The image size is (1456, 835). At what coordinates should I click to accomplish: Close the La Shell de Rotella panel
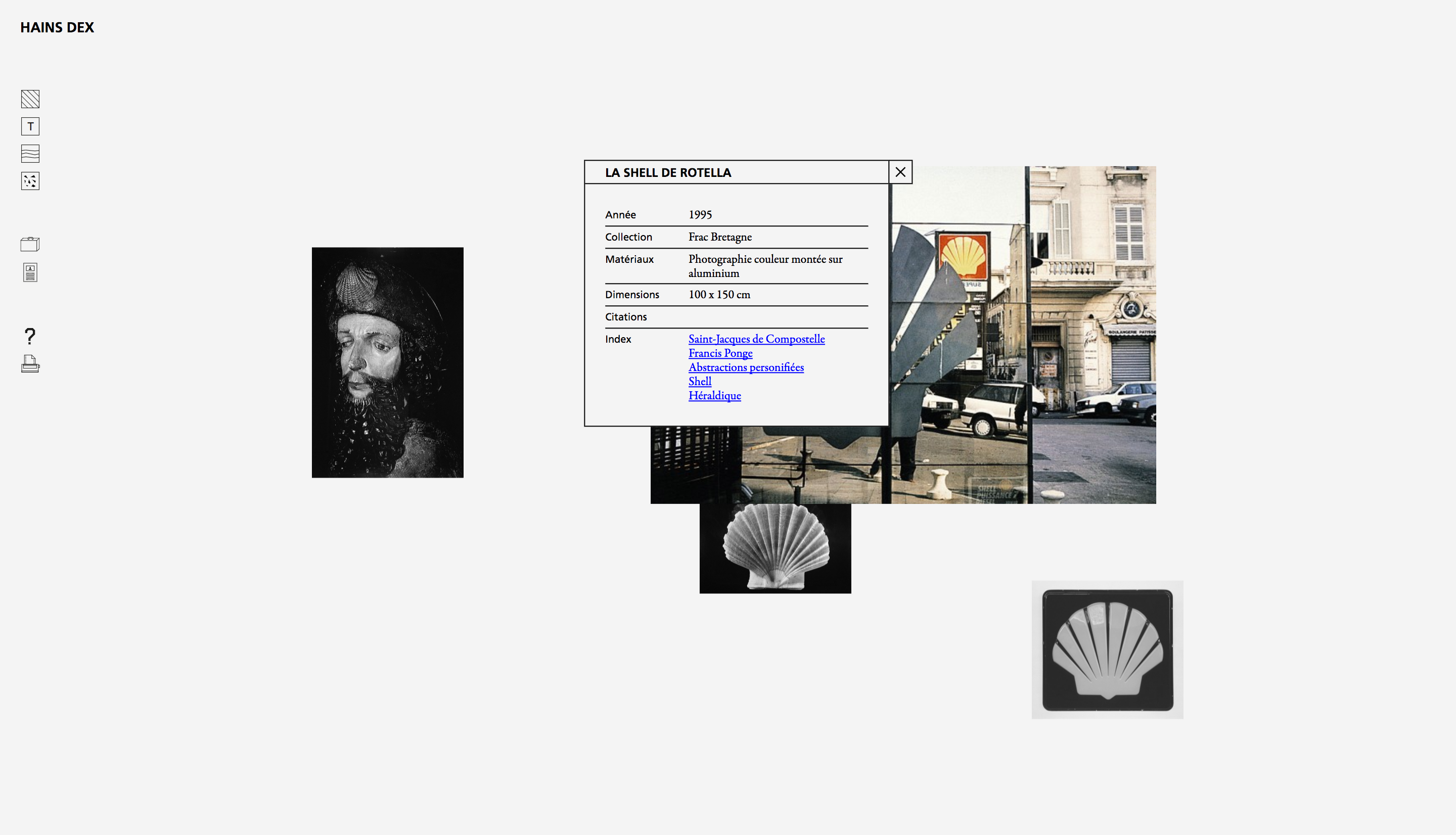(x=900, y=172)
